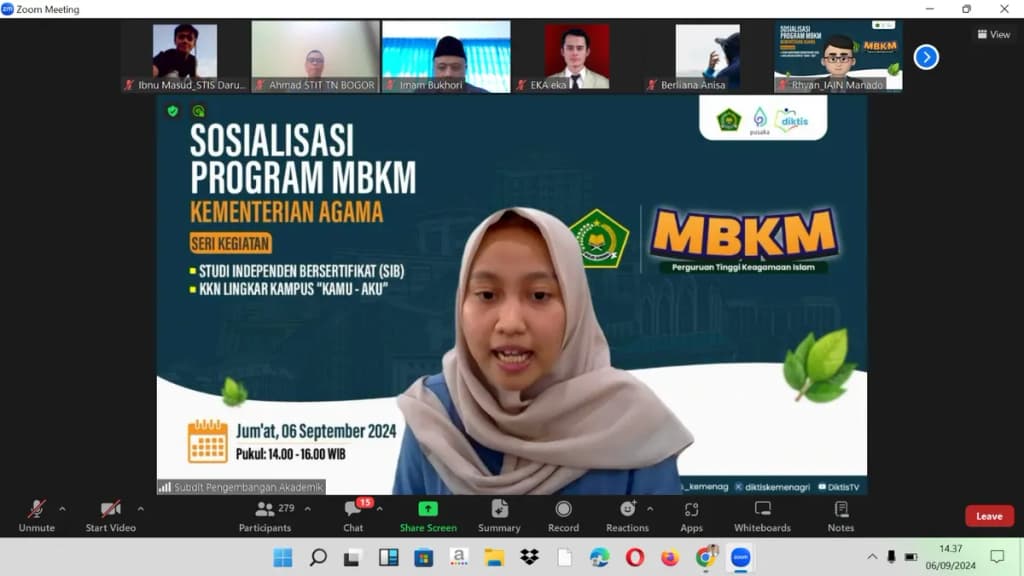1024x576 pixels.
Task: Open audio options arrow beside Unmute
Action: click(62, 509)
